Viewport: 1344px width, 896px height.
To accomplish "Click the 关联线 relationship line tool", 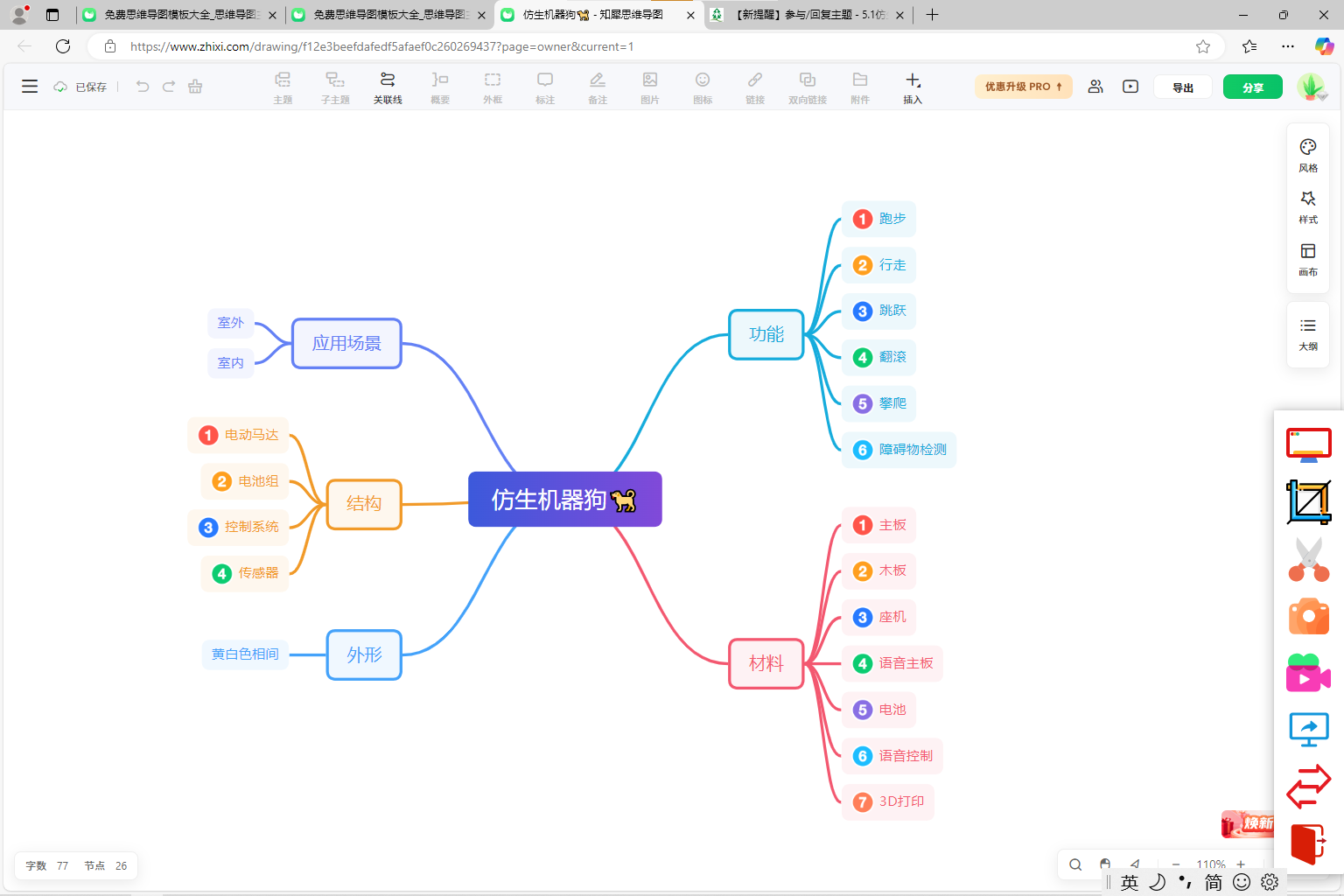I will [x=388, y=87].
